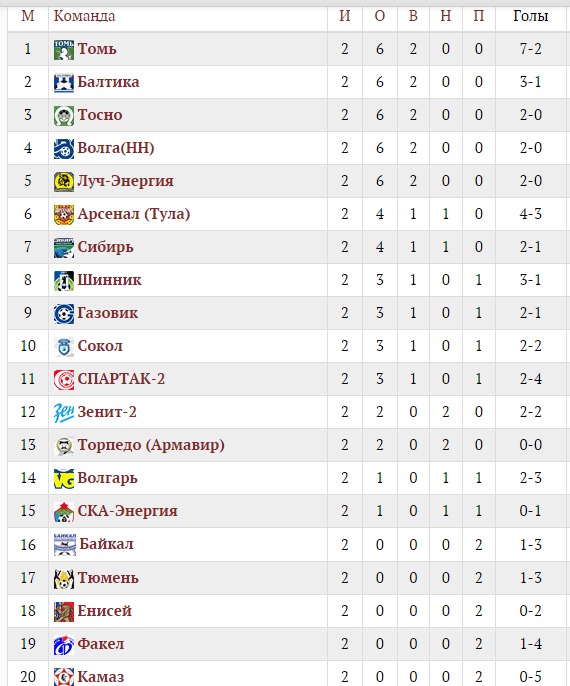The image size is (570, 686).
Task: Click the Голы column header
Action: (x=530, y=16)
